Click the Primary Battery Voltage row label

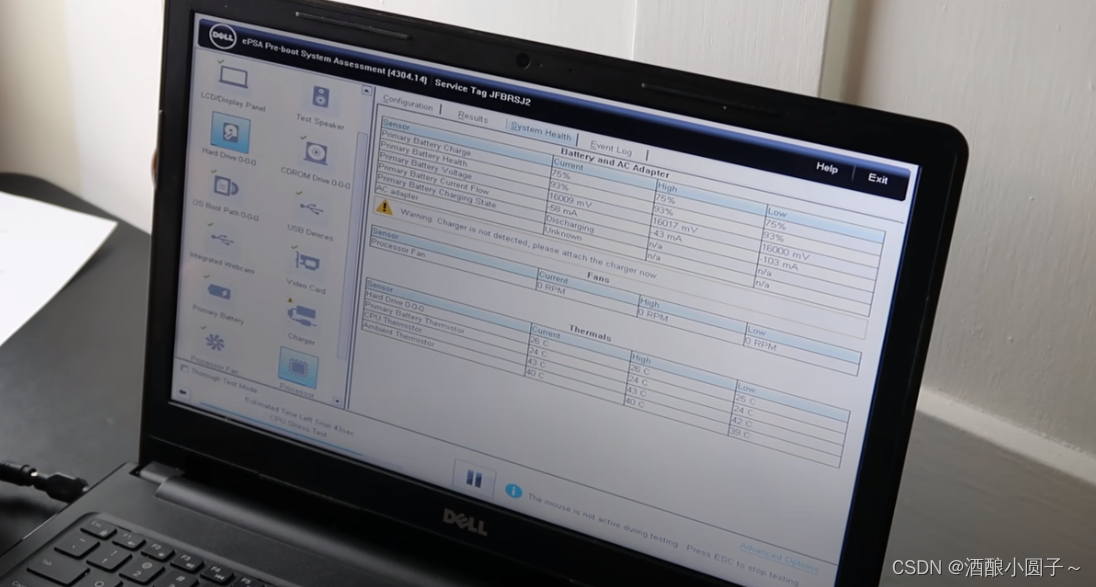coord(425,166)
